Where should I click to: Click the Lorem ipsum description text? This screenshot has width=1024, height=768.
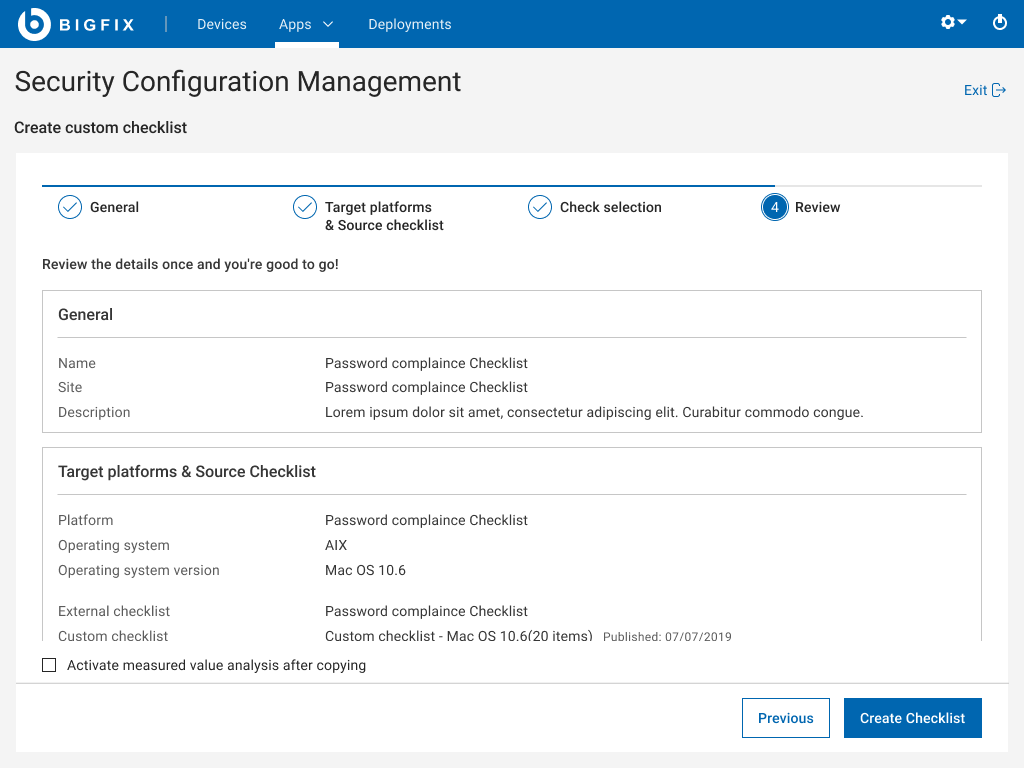point(594,412)
